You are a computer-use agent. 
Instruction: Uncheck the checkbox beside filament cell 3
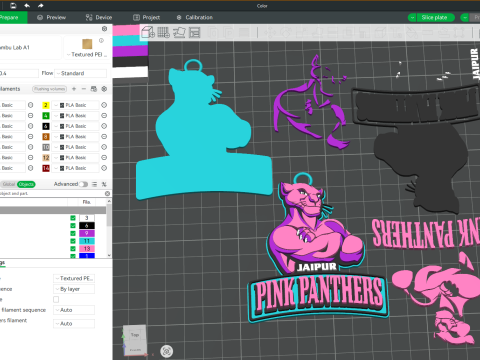[73, 218]
